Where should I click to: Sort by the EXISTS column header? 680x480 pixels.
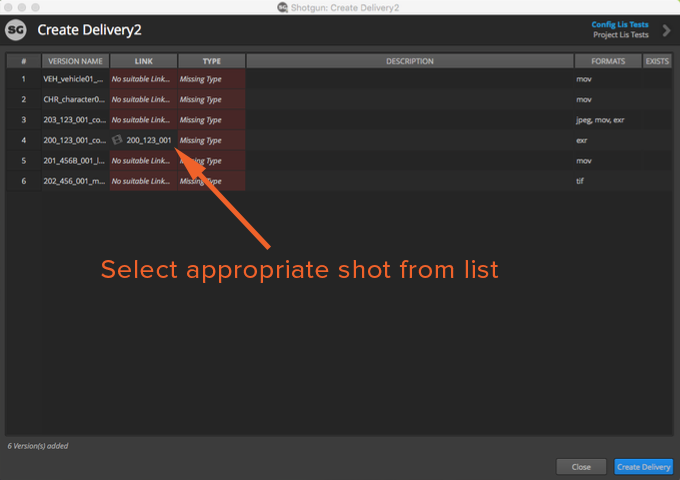(657, 61)
